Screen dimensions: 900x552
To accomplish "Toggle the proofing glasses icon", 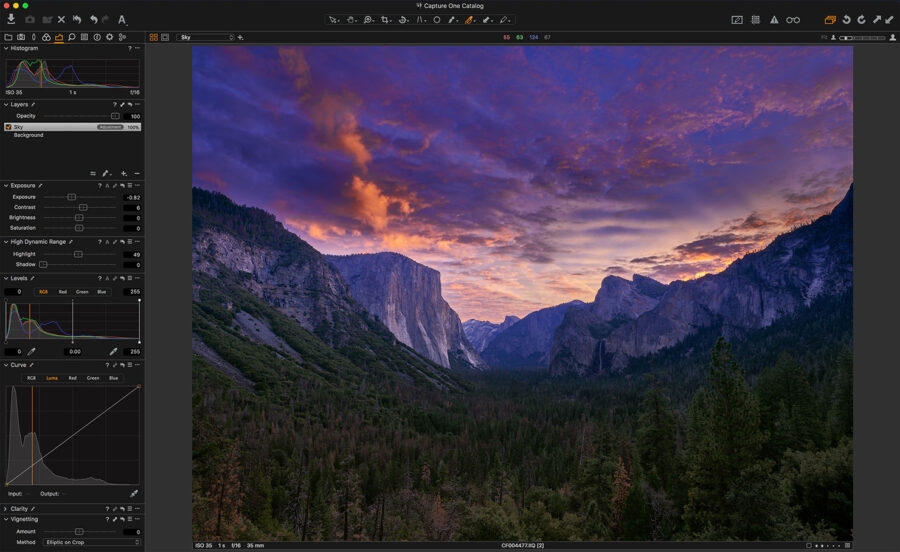I will (x=793, y=20).
